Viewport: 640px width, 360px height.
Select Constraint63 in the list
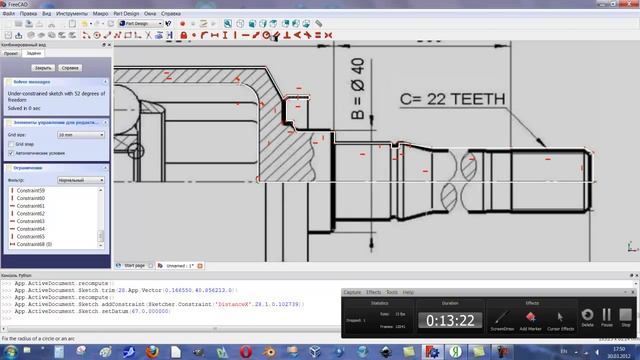(x=31, y=221)
